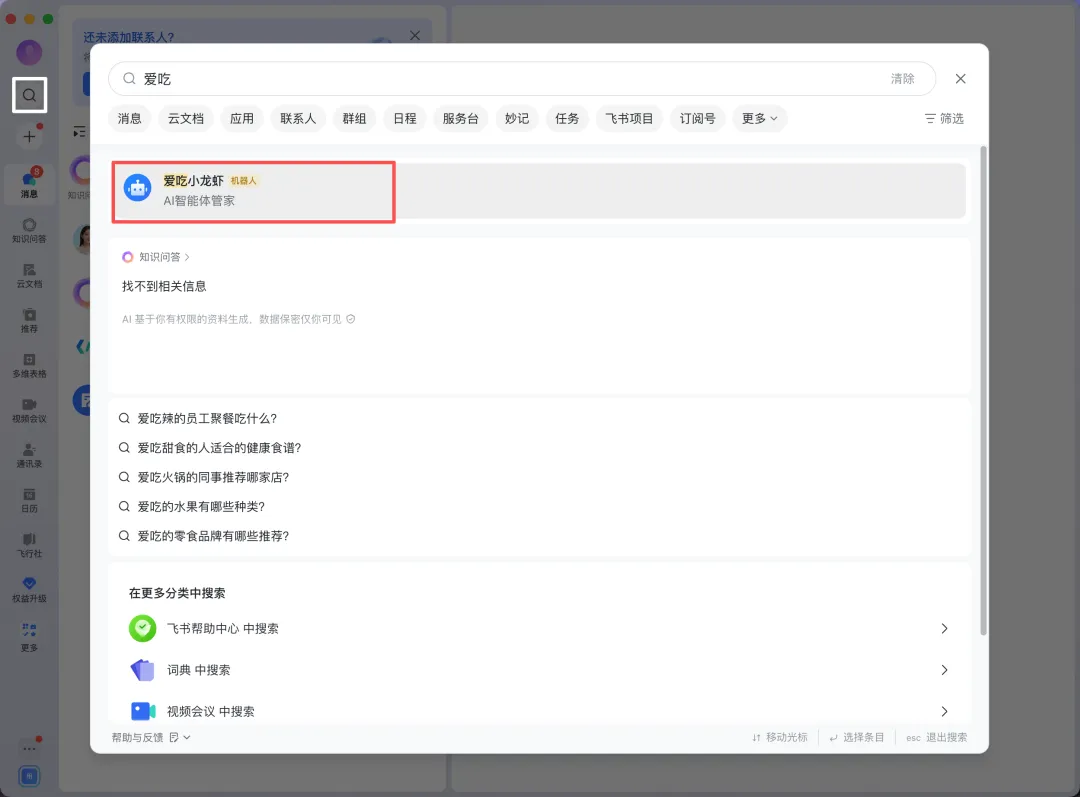1080x797 pixels.
Task: Click the AI智能体管家 subtitle
Action: pos(199,200)
